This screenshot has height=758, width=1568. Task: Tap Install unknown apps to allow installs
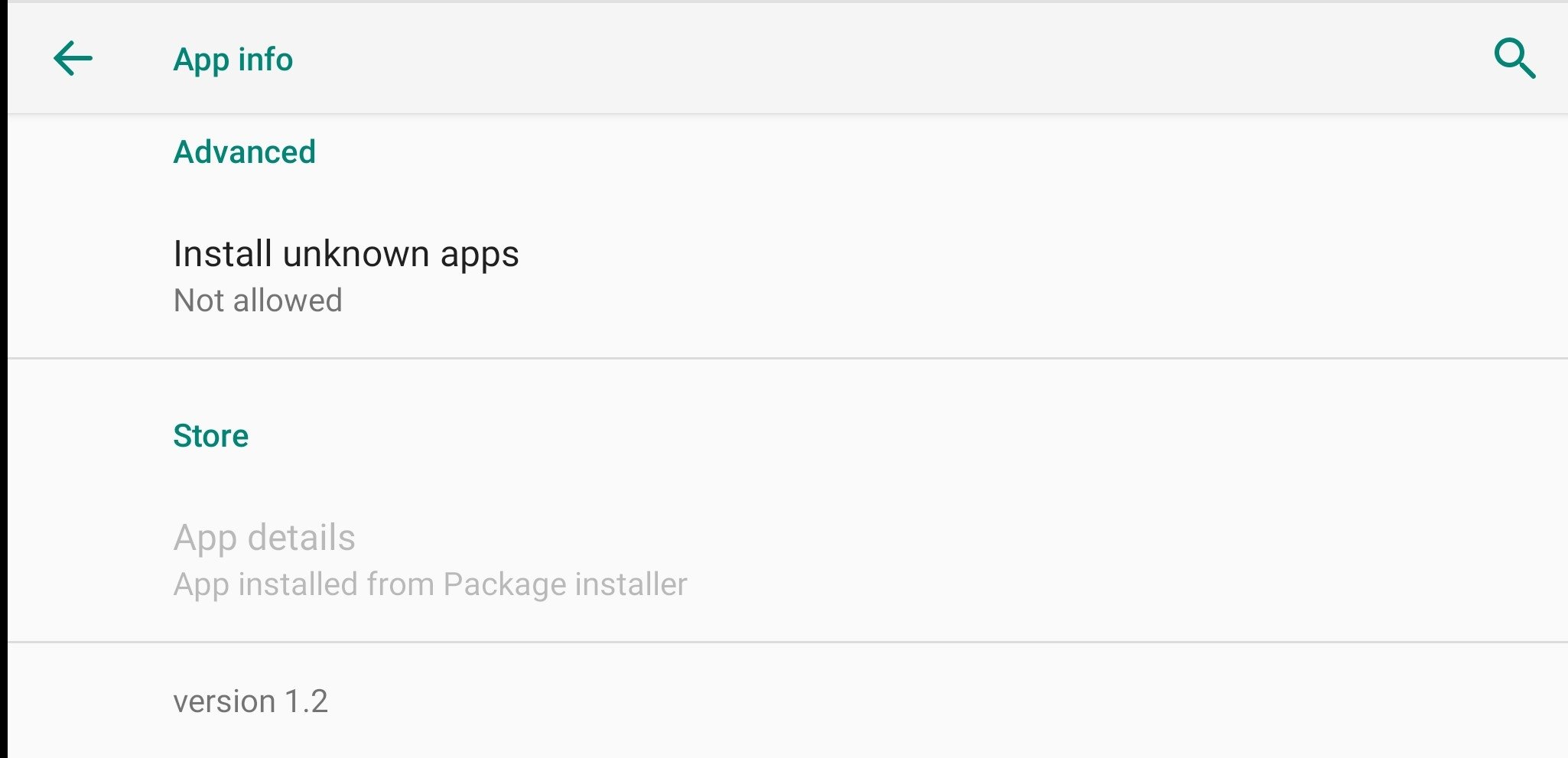click(x=346, y=255)
